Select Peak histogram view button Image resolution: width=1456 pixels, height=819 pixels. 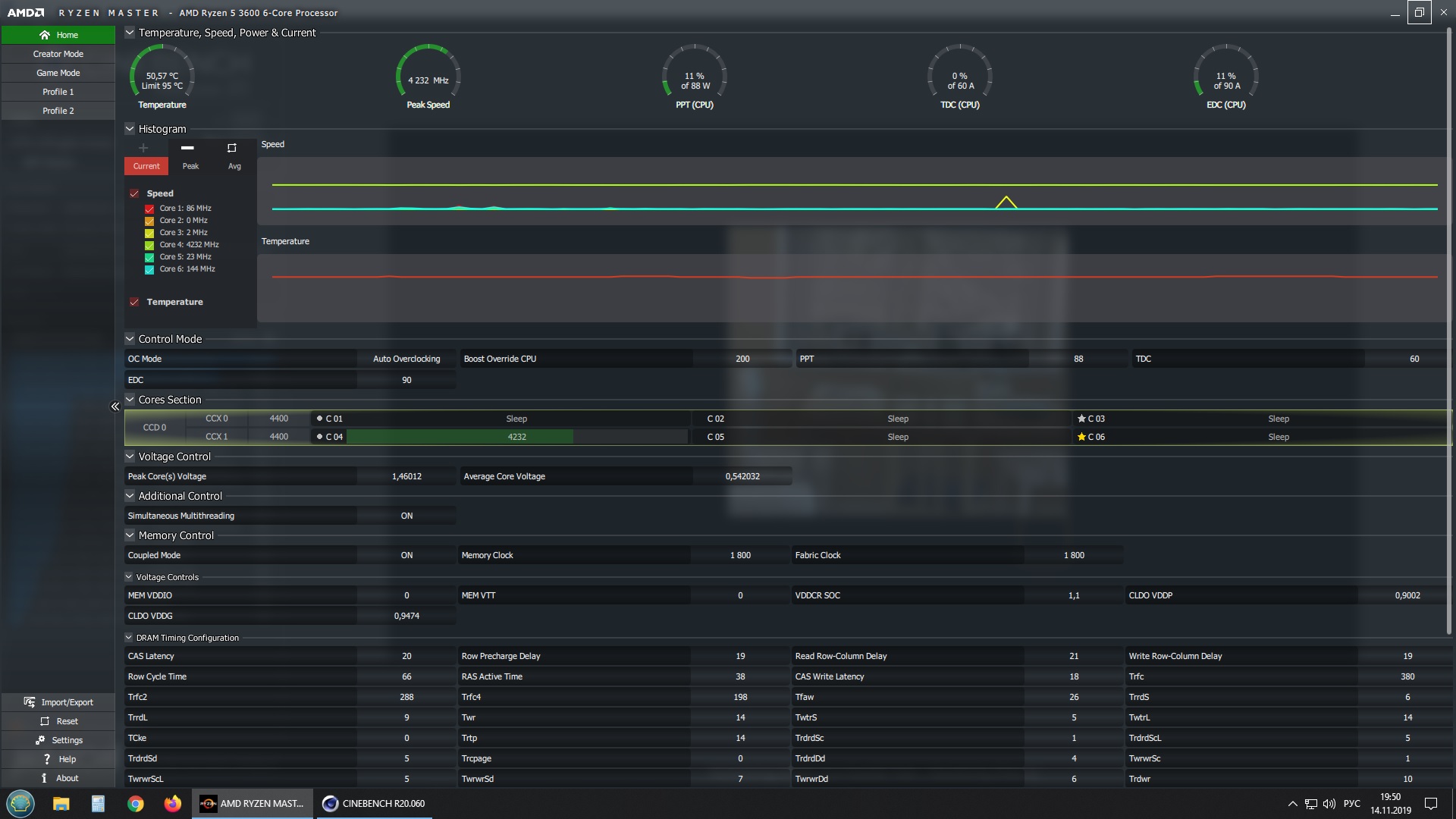[190, 166]
